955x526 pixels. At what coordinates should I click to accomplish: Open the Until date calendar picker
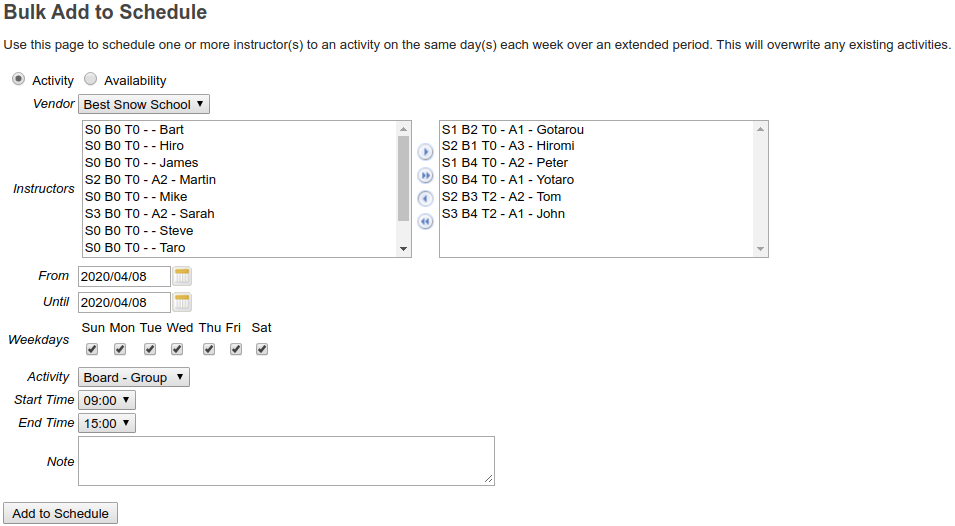(183, 302)
